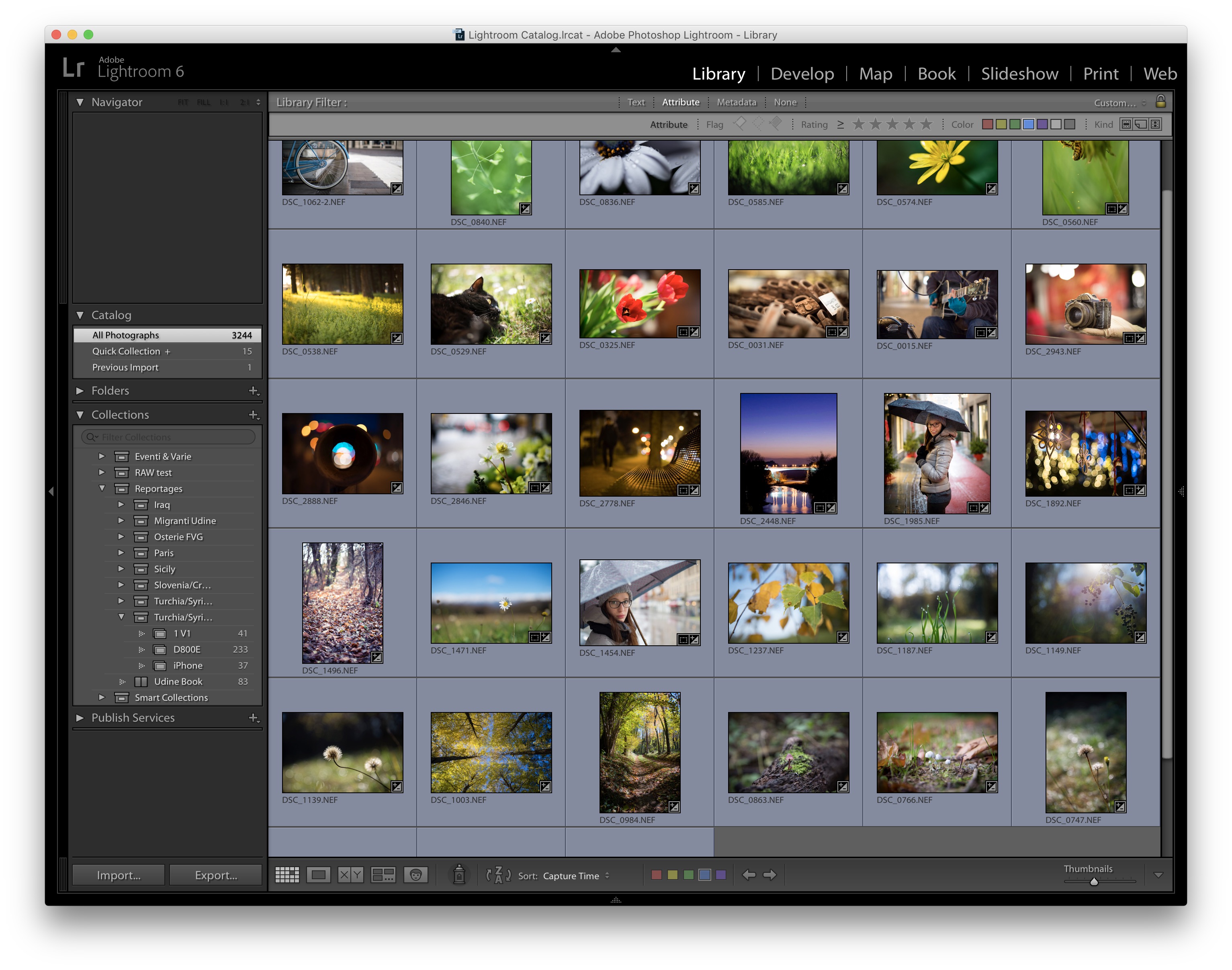
Task: Select Quick Collection in Catalog
Action: pyautogui.click(x=168, y=352)
